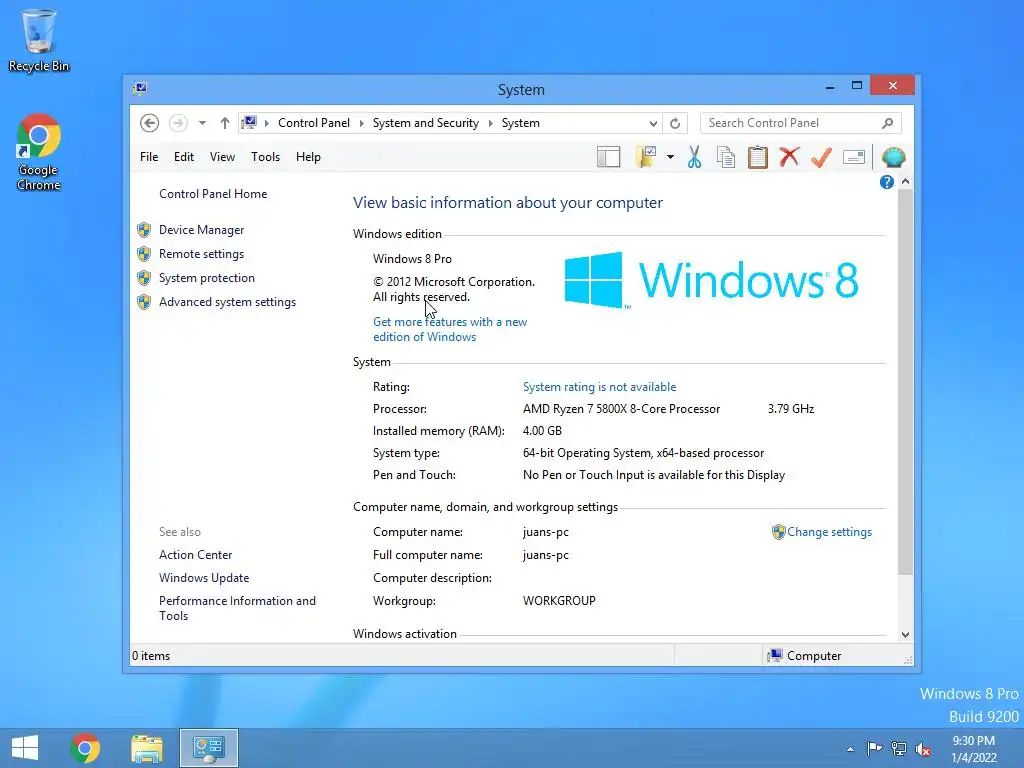Open File Explorer from the taskbar
The height and width of the screenshot is (768, 1024).
pyautogui.click(x=147, y=748)
